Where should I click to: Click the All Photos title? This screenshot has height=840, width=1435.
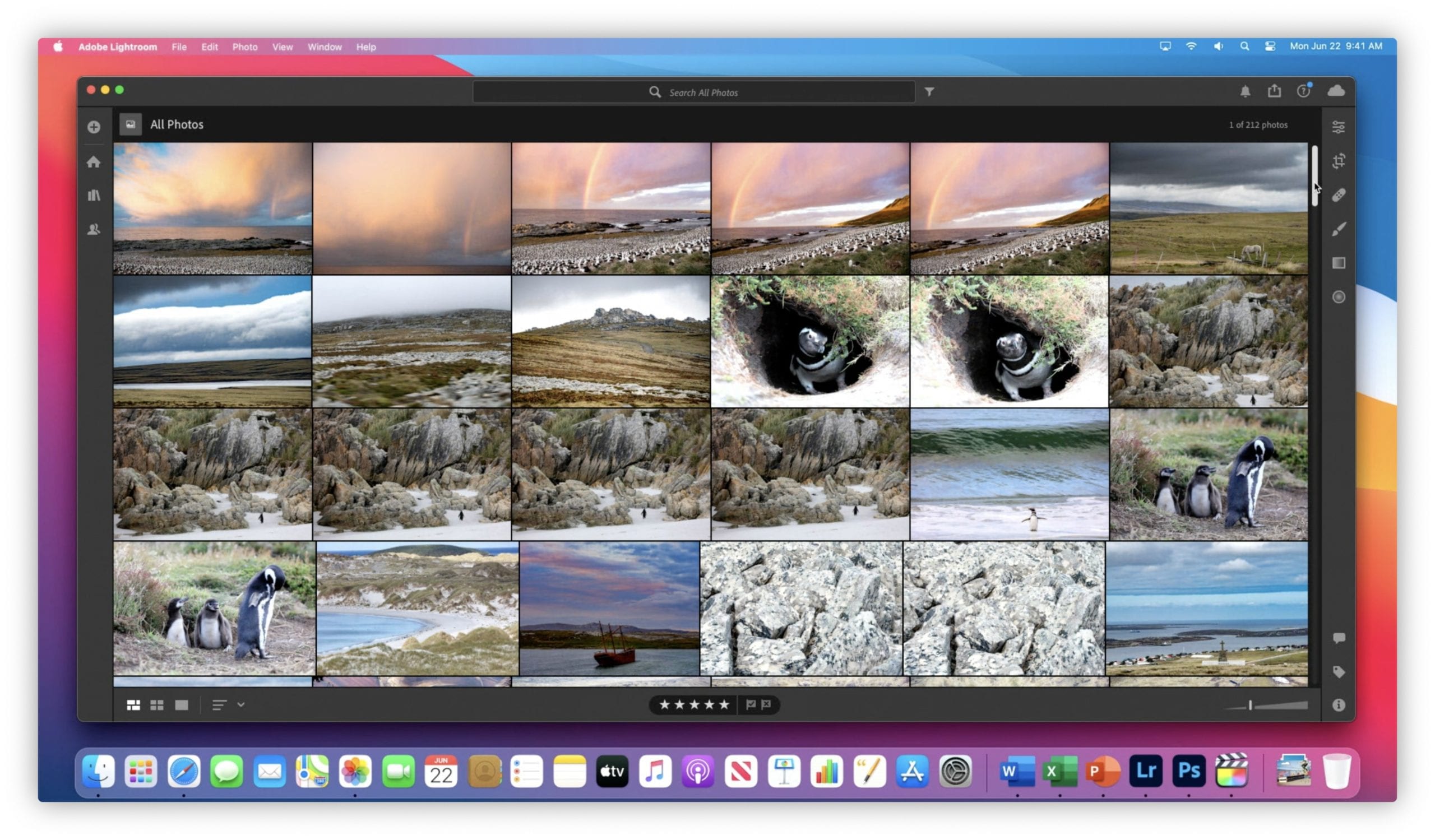pos(177,124)
